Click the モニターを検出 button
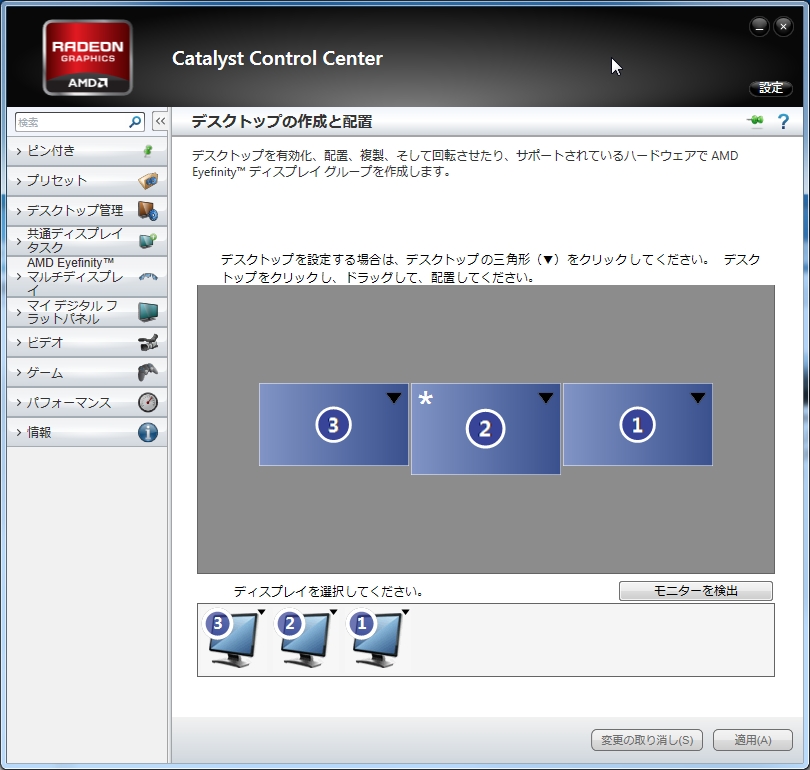Image resolution: width=810 pixels, height=770 pixels. coord(696,591)
